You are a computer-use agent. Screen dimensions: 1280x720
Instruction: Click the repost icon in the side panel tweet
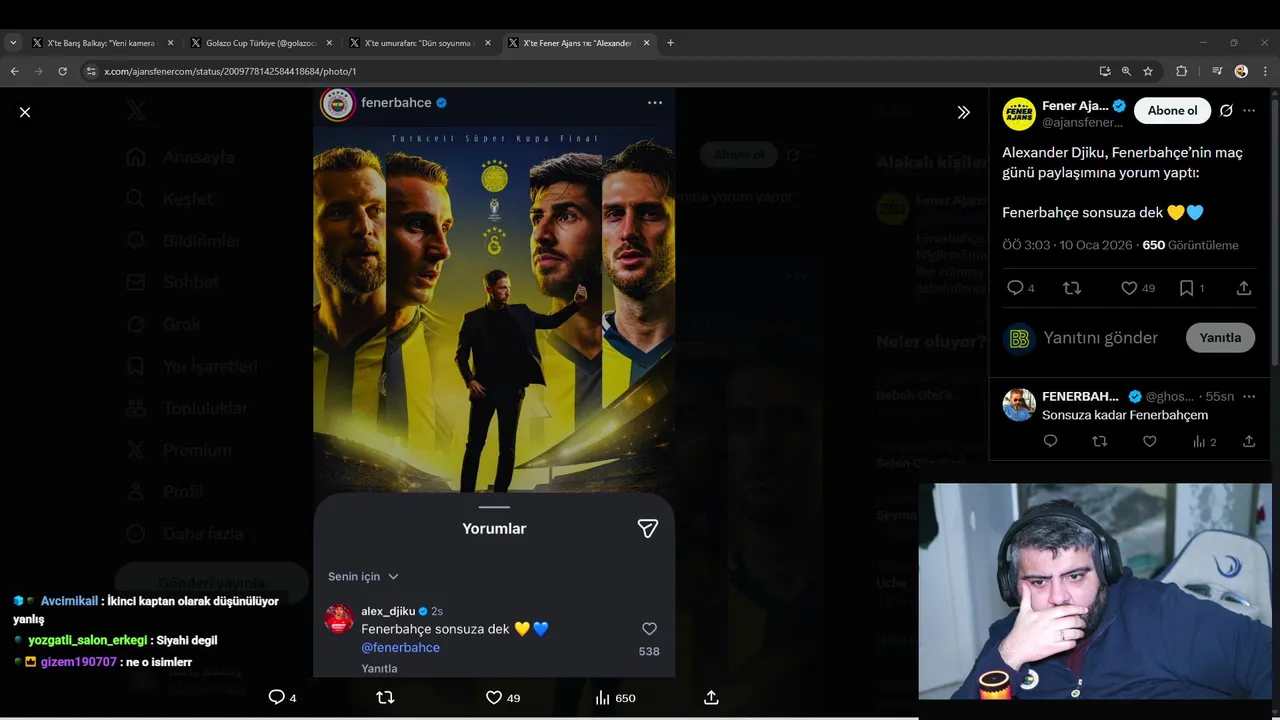click(1072, 288)
